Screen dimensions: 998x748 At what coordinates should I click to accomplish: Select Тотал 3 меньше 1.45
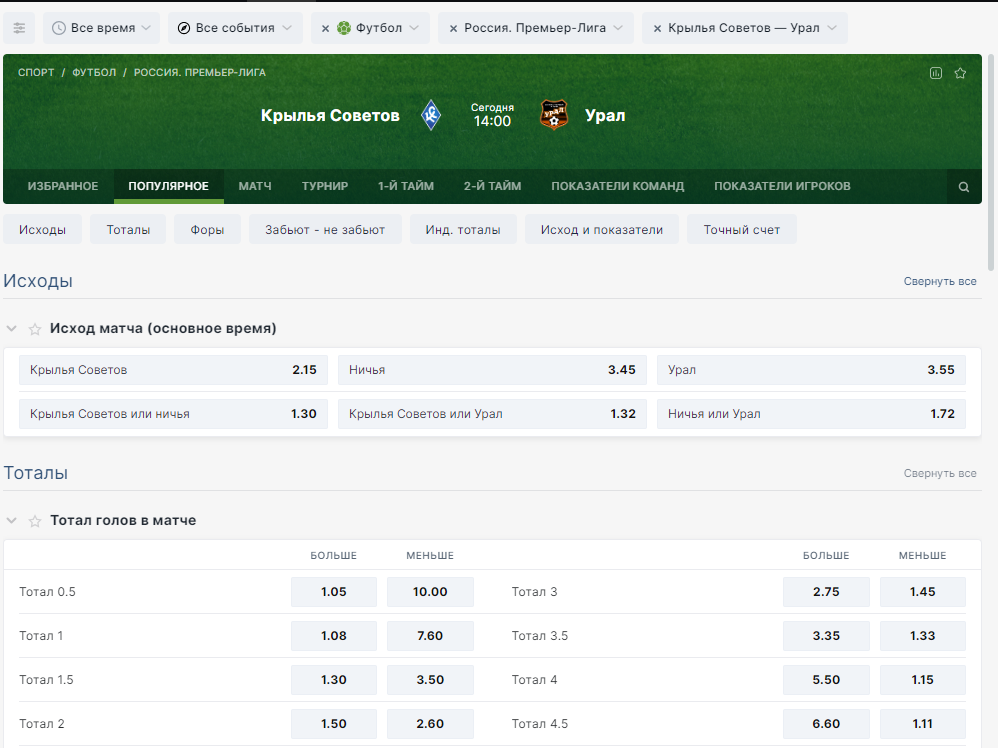pos(922,592)
